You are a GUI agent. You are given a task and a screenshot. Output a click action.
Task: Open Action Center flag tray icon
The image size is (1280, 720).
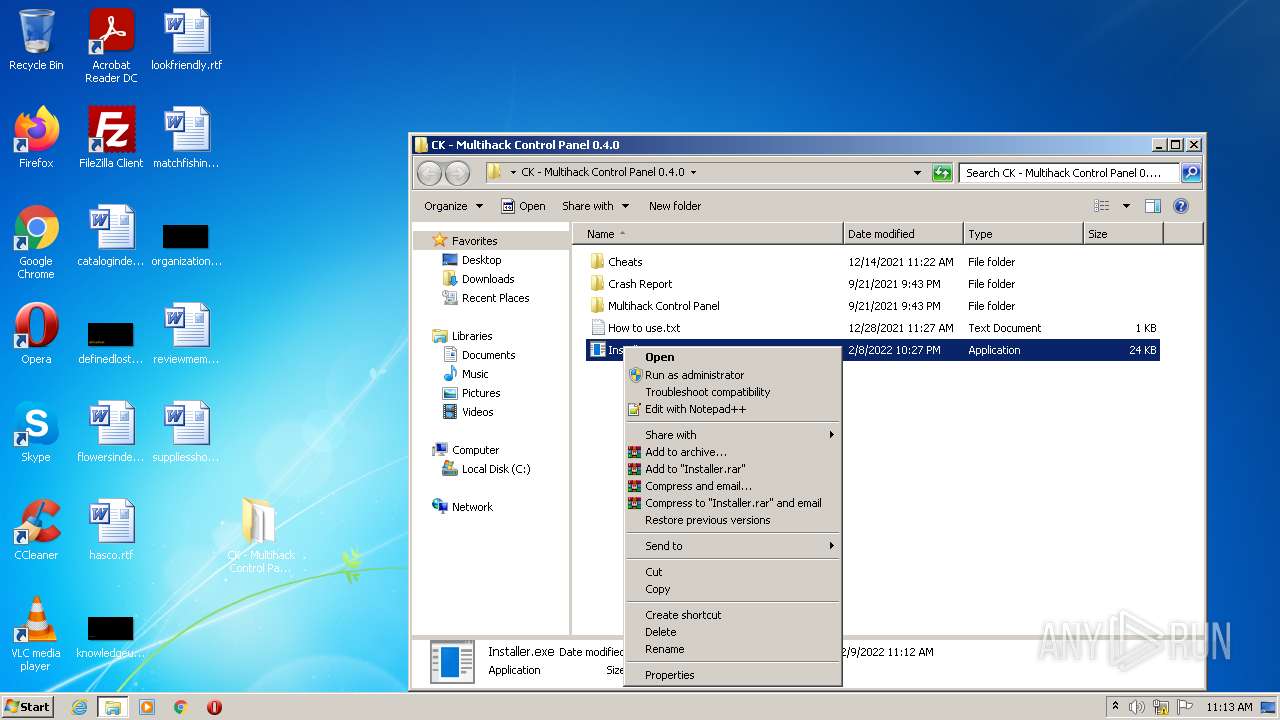pos(1185,707)
